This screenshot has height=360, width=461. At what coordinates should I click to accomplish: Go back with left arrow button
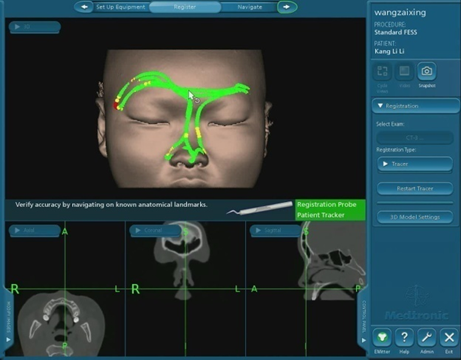click(x=84, y=7)
